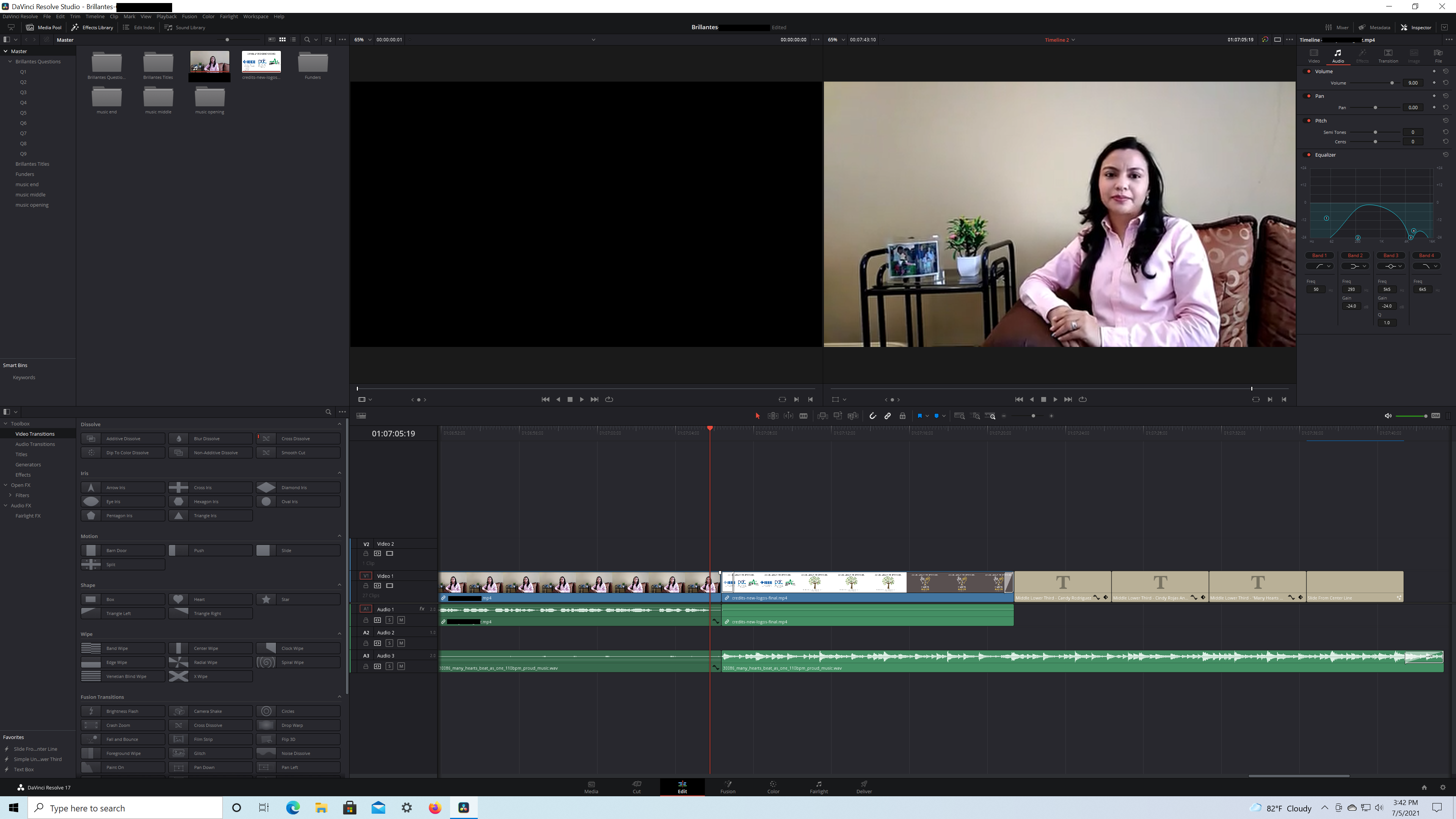Screen dimensions: 1456x819
Task: Collapse the Dissolve transitions section
Action: pos(339,424)
